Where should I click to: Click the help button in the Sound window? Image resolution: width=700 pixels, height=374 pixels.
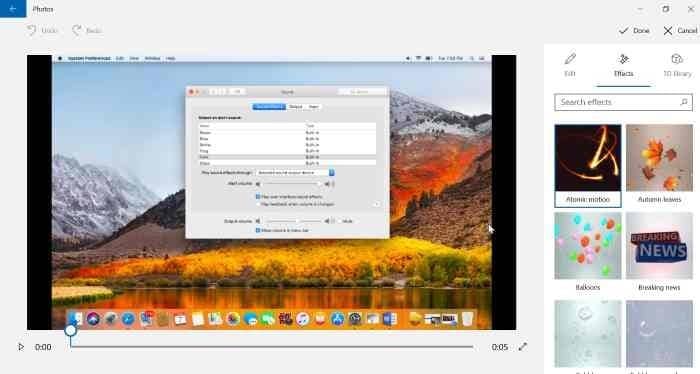(376, 204)
